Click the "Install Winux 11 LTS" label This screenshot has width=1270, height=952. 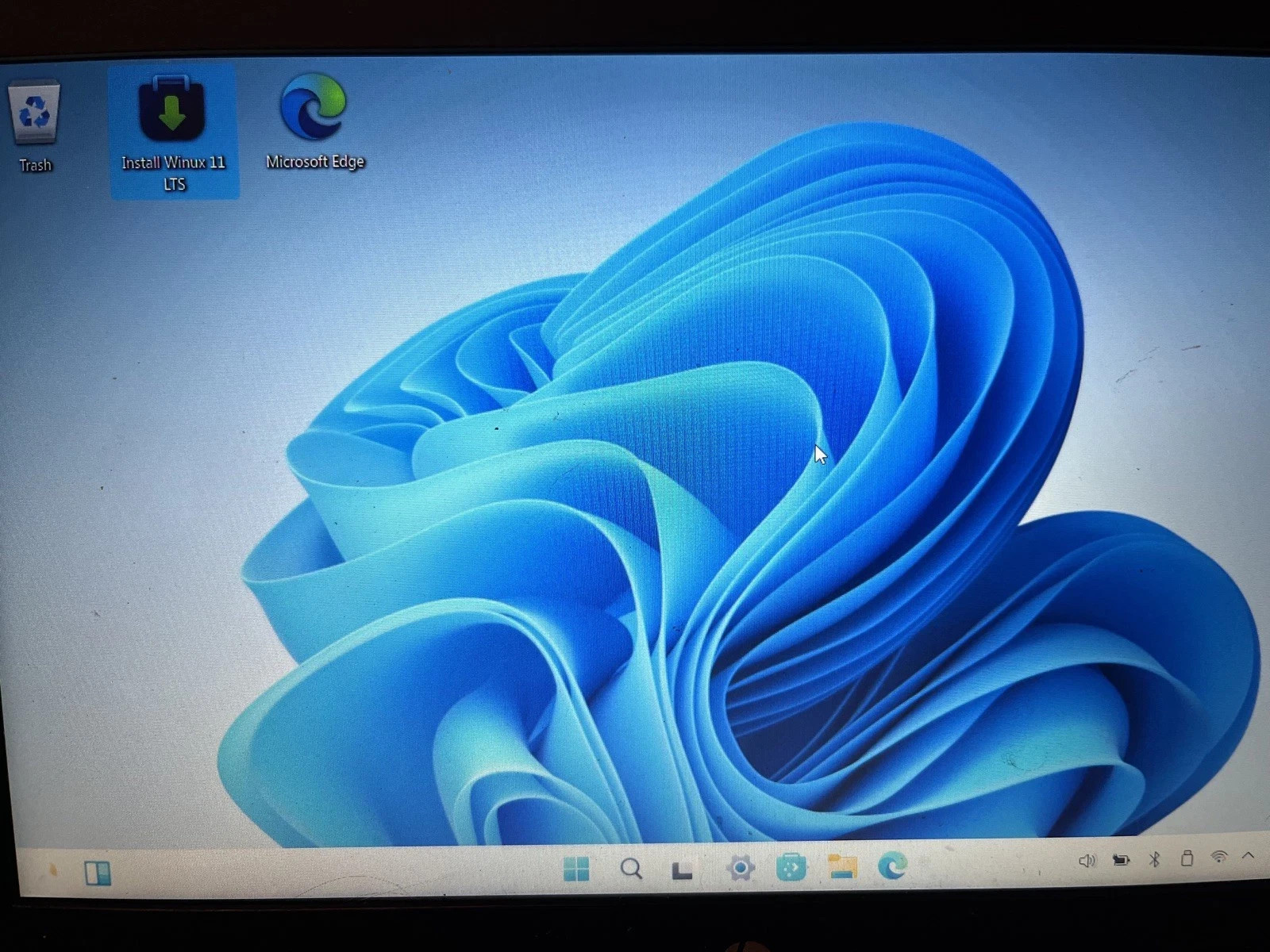173,173
